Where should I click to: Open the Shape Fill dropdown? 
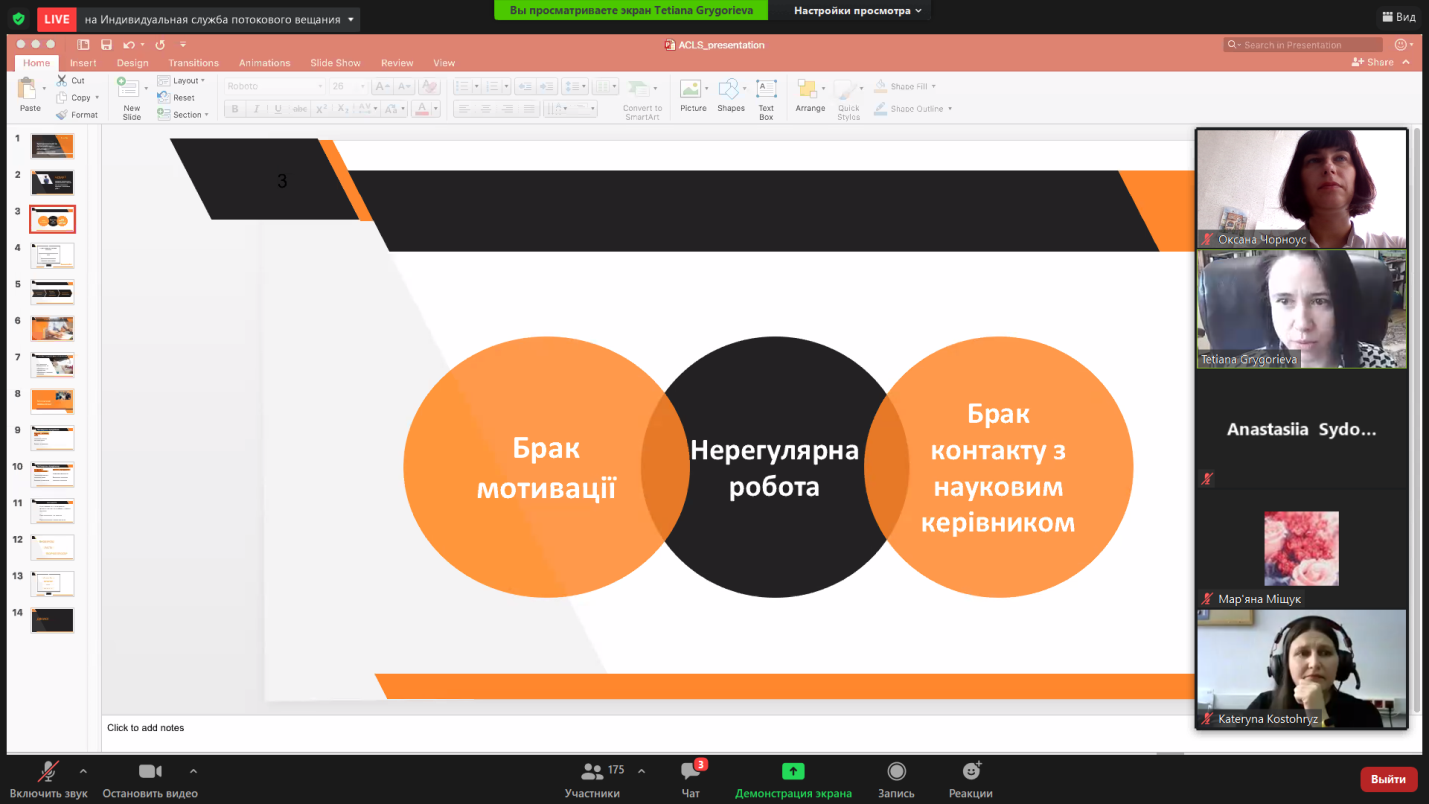905,87
